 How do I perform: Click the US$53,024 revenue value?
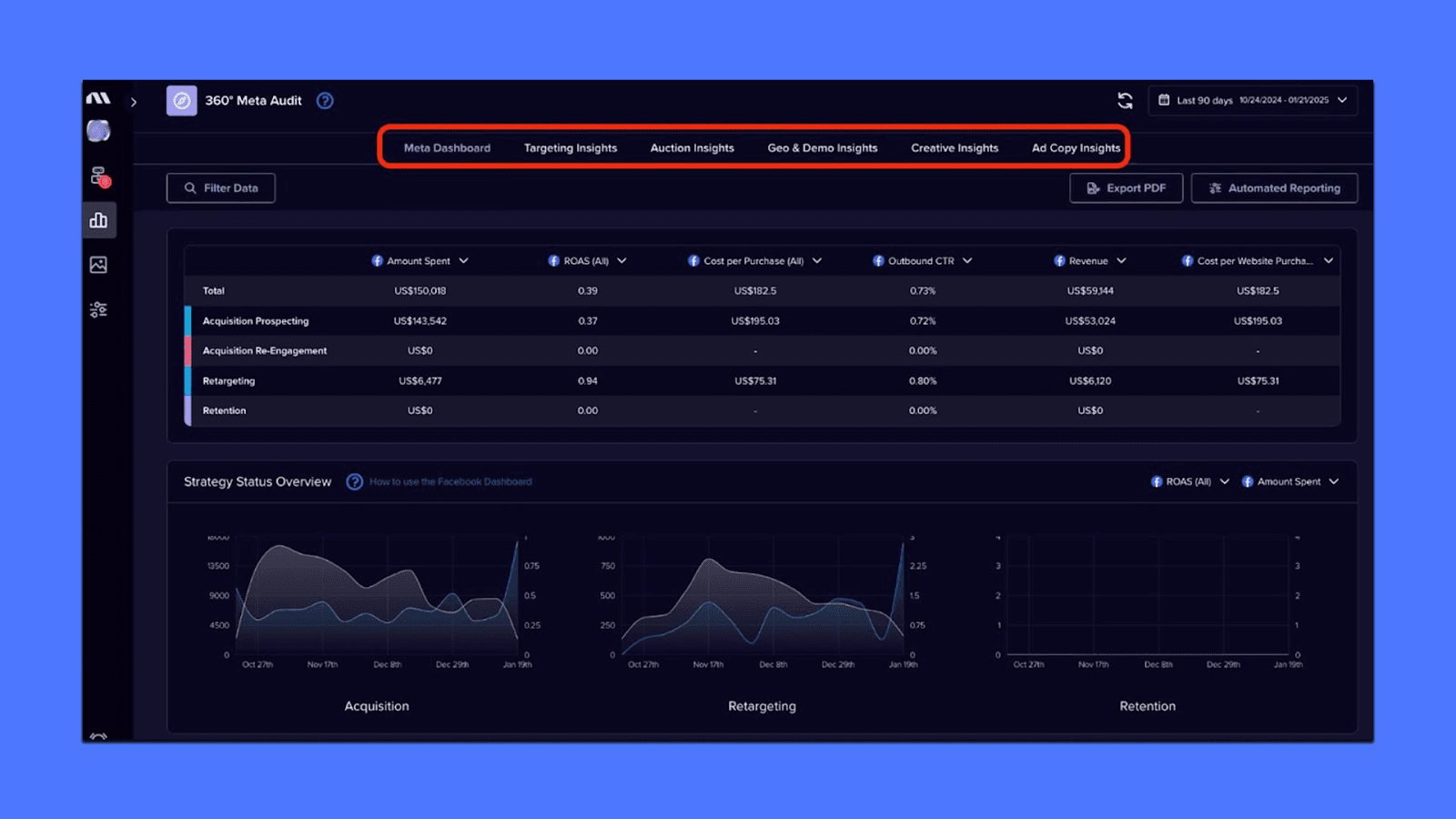point(1090,321)
